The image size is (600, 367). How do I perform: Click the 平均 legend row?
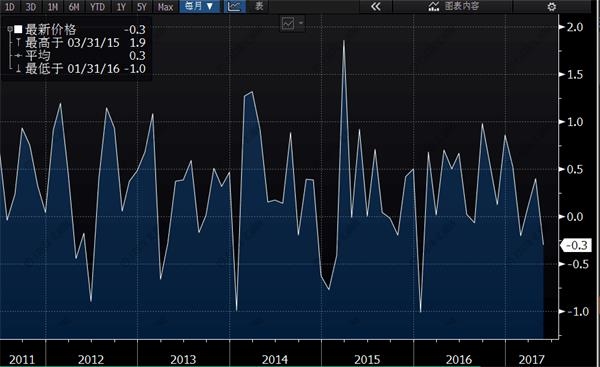[x=80, y=55]
